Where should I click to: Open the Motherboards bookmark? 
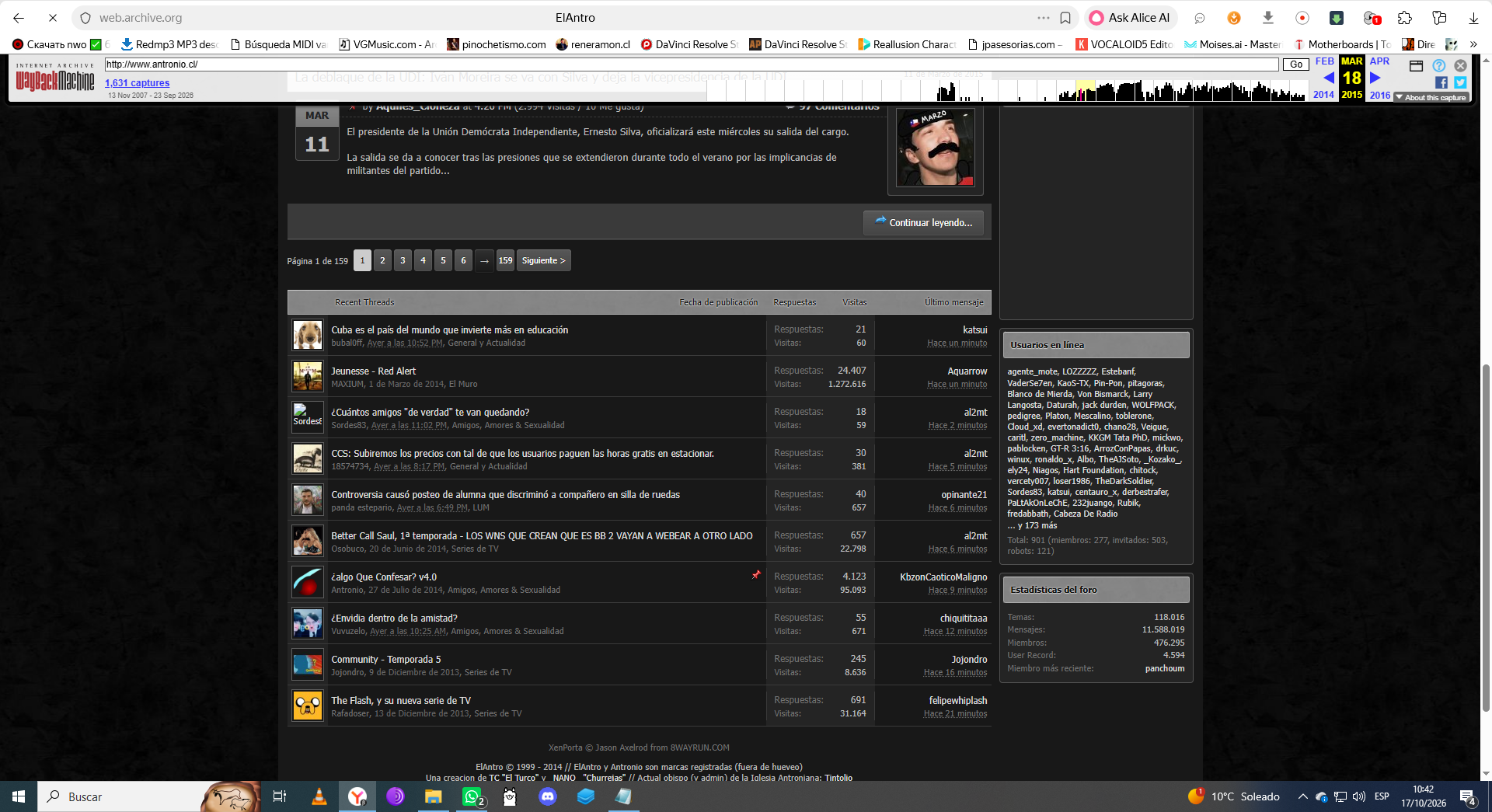(x=1342, y=44)
